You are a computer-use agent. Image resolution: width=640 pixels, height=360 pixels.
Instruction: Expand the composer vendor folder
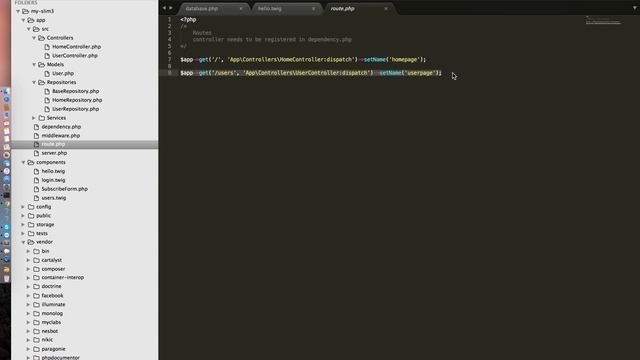click(29, 269)
